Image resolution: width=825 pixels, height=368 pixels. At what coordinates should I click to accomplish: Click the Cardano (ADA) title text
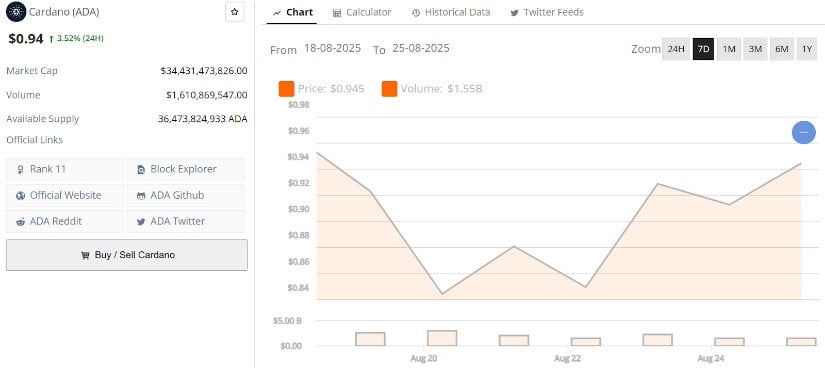click(64, 12)
